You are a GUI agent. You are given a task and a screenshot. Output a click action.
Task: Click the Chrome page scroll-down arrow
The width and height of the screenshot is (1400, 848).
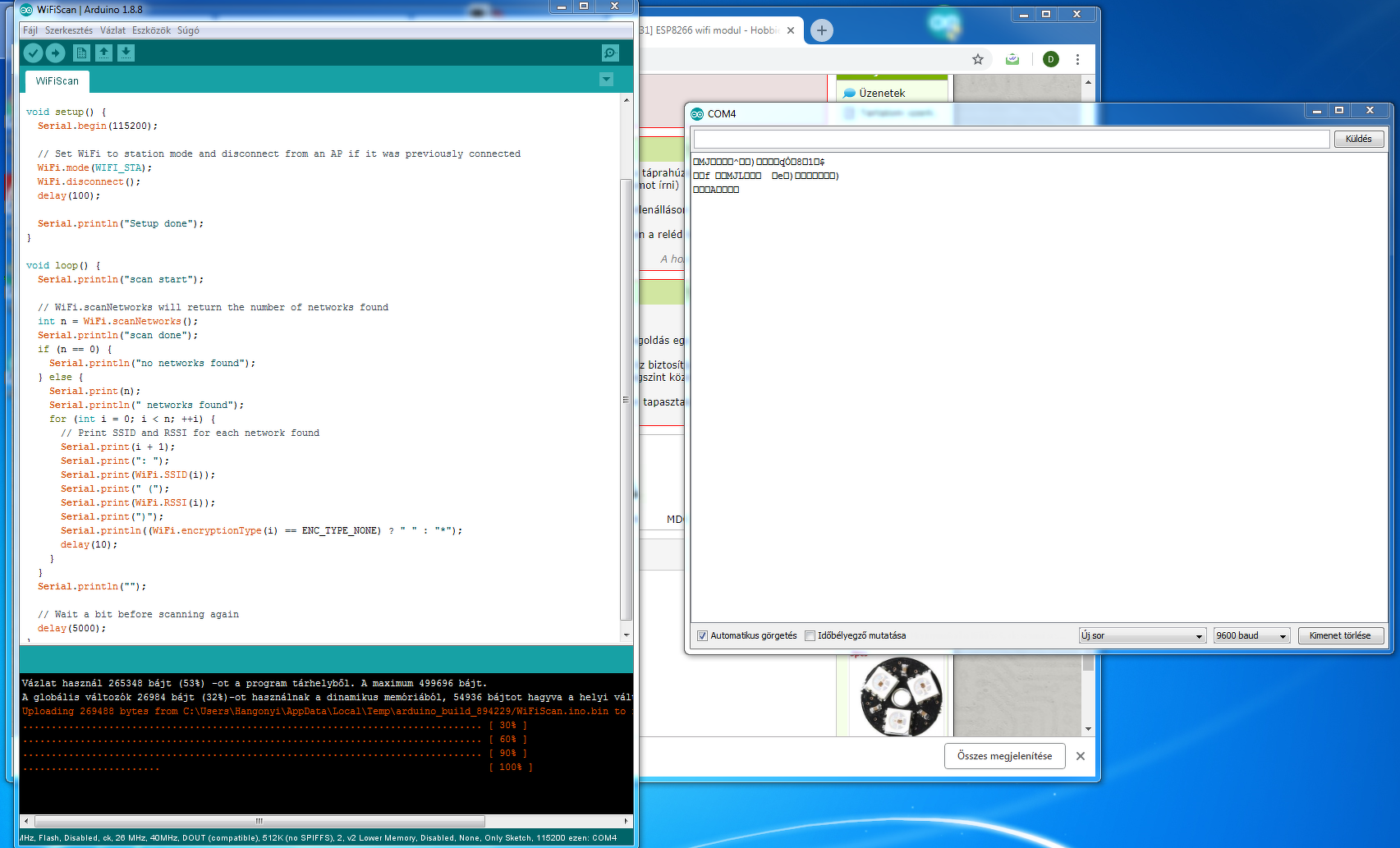pyautogui.click(x=1088, y=729)
